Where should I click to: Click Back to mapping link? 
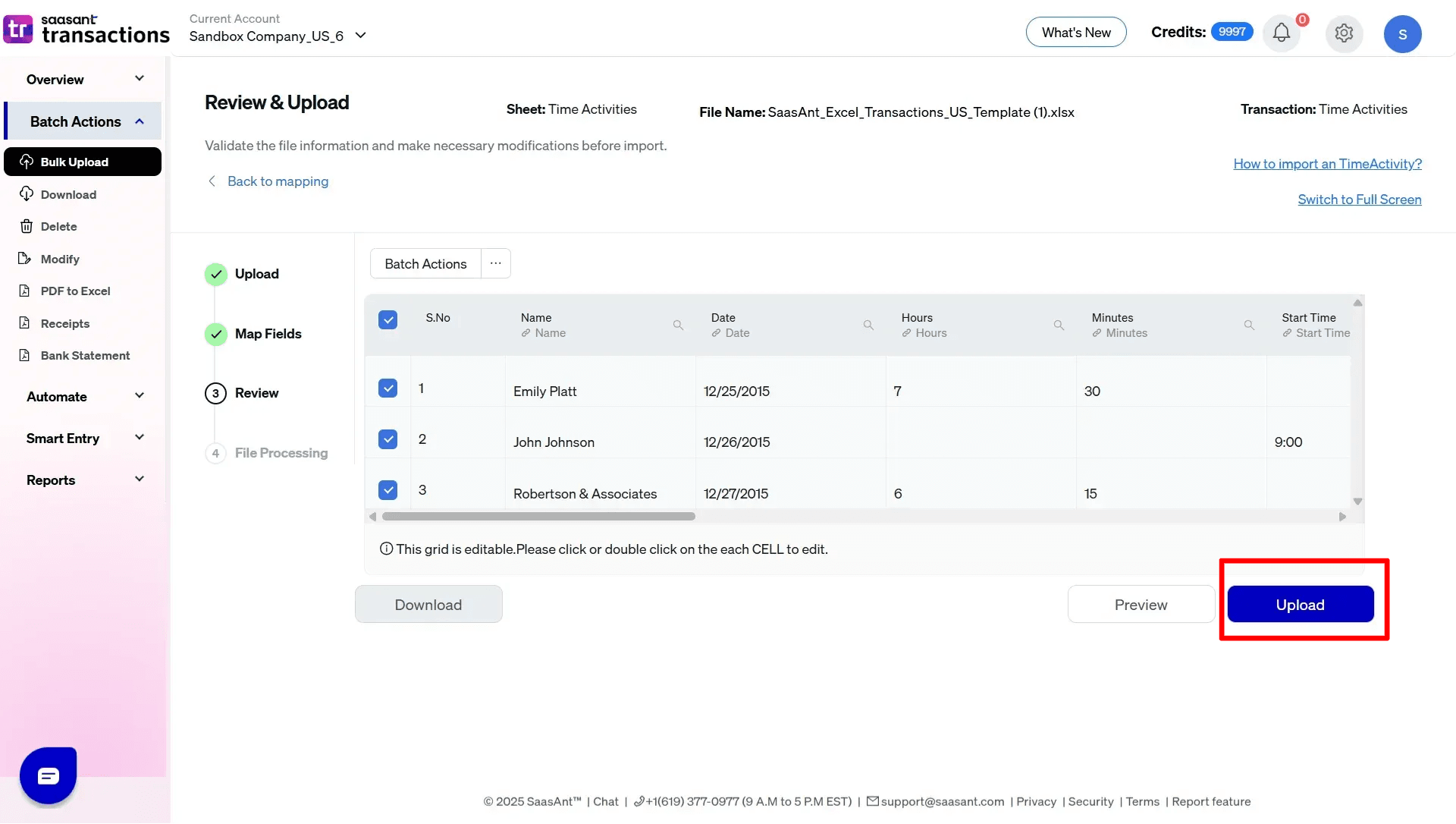[x=278, y=181]
